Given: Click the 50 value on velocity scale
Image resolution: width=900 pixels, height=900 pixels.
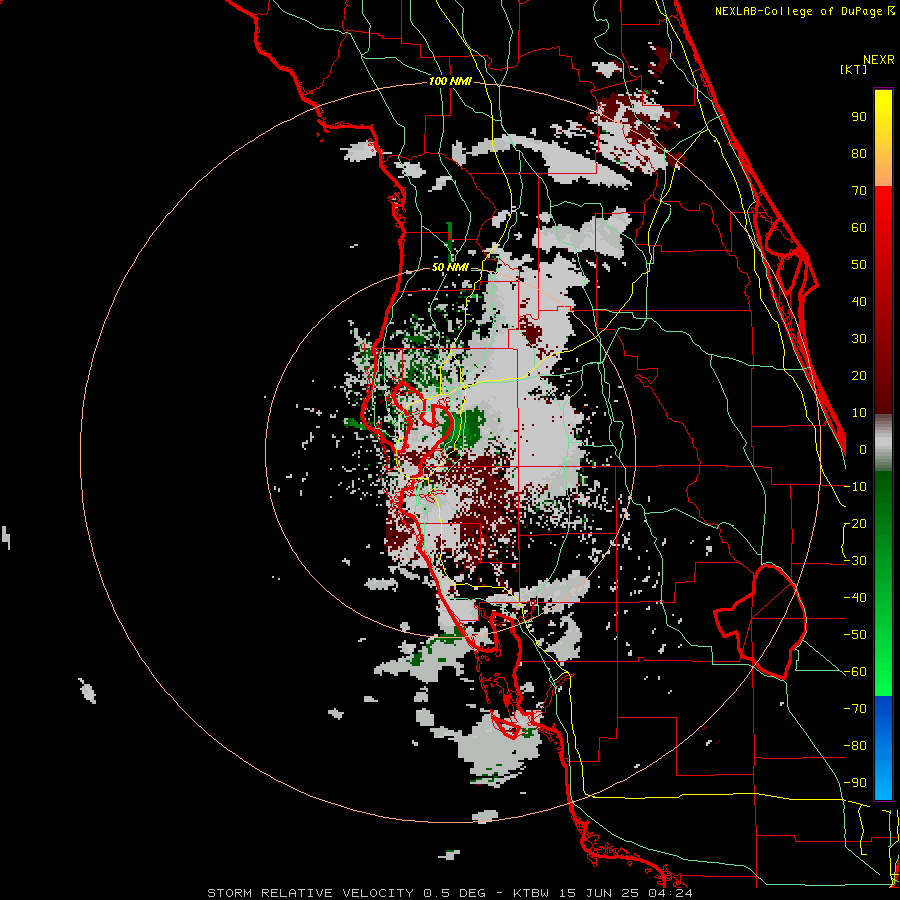Looking at the screenshot, I should [x=859, y=265].
